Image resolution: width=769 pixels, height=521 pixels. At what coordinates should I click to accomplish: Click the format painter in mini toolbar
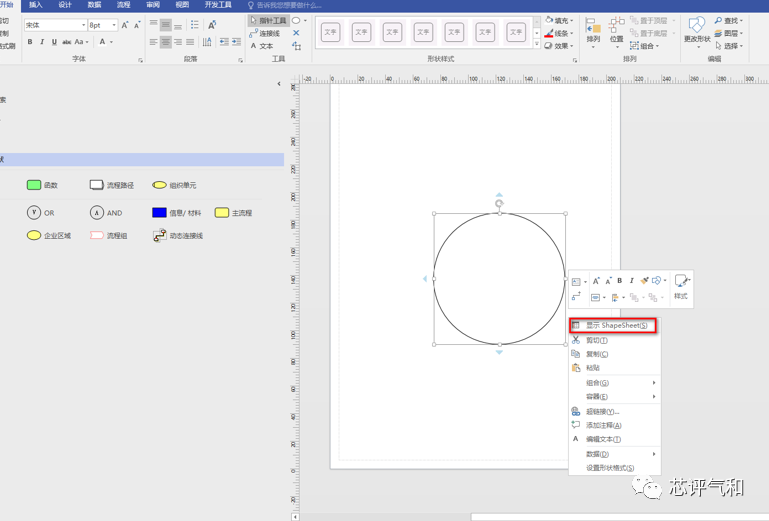pos(644,281)
